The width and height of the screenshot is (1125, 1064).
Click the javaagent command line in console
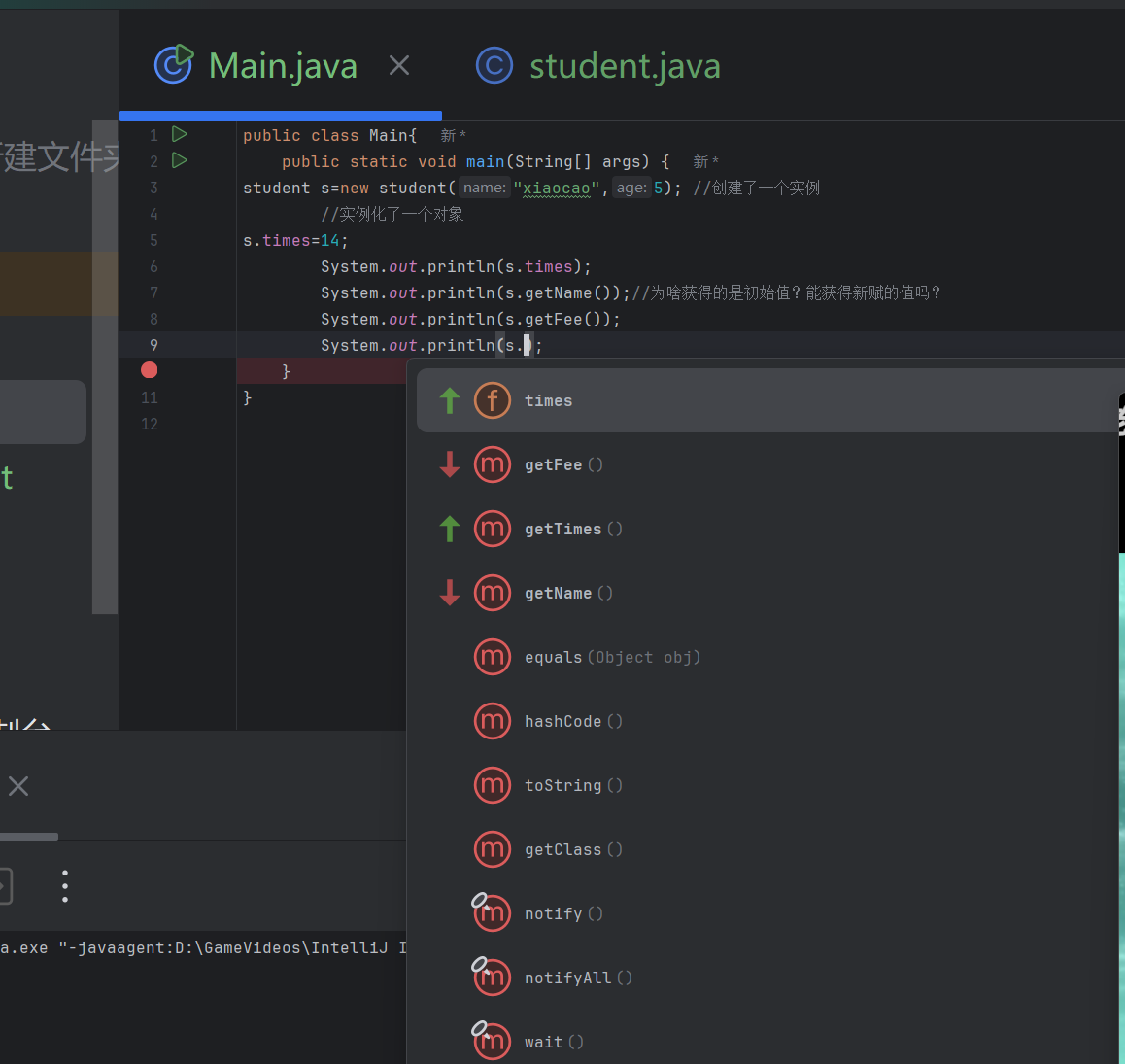point(203,947)
